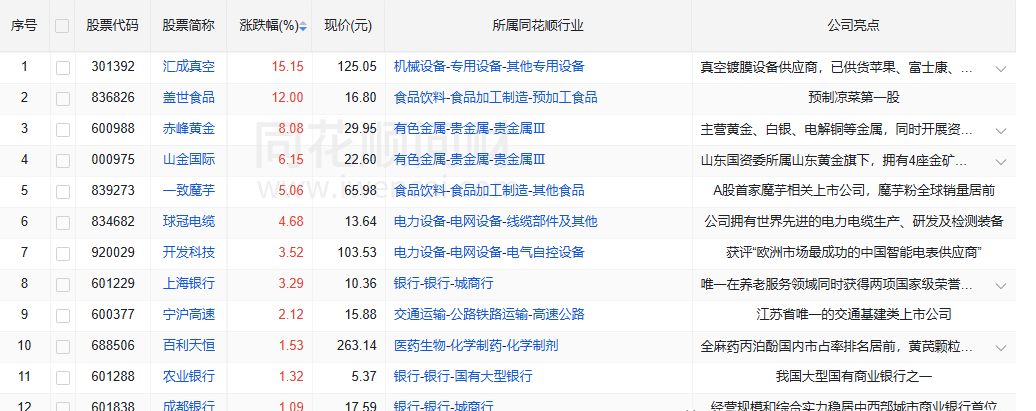Click stock code 688506

tap(113, 346)
